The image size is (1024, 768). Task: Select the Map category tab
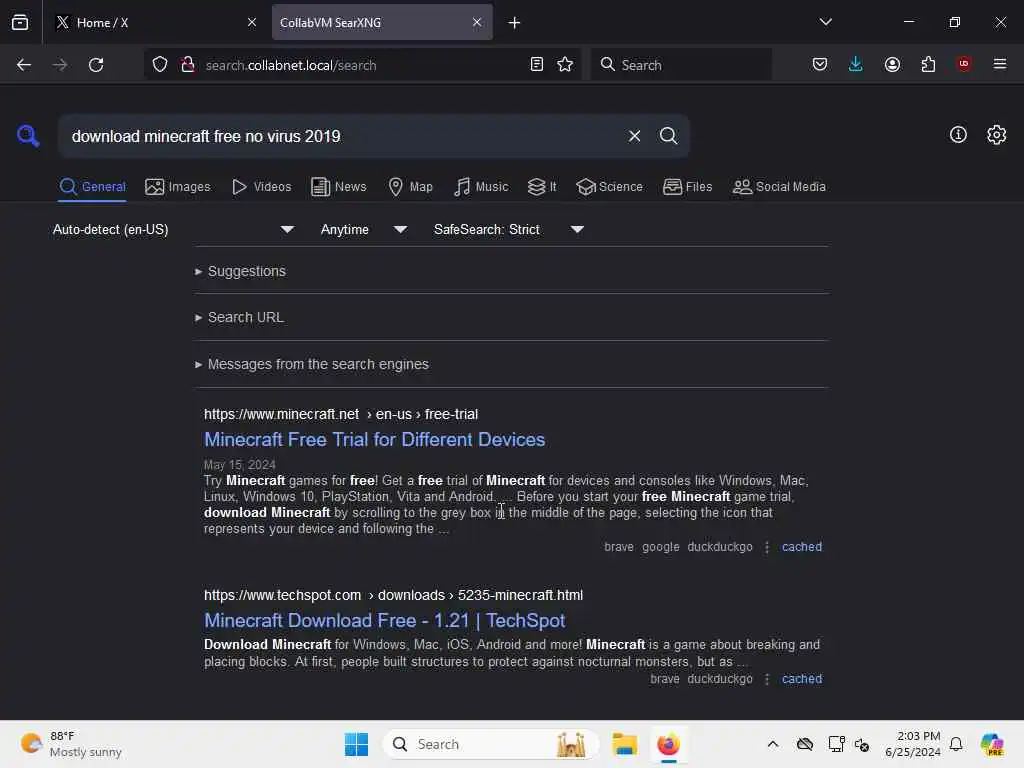click(x=410, y=187)
